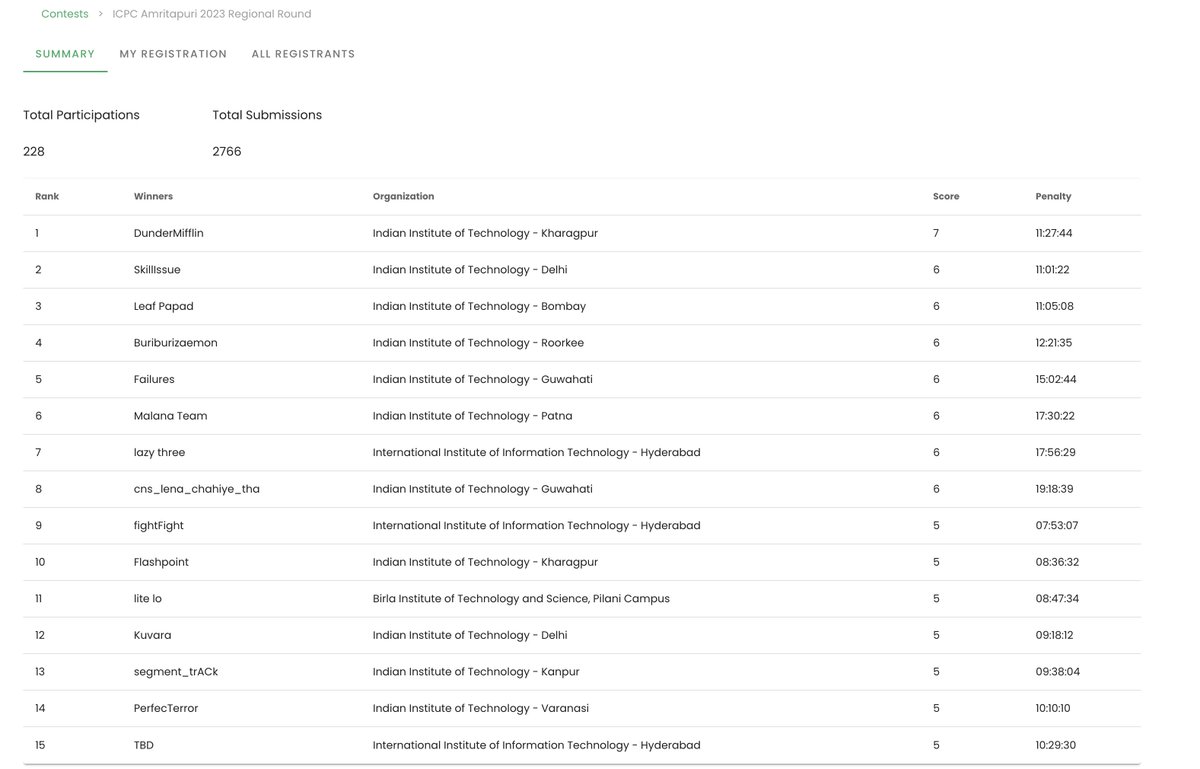Click rank number 1 cell
The image size is (1200, 769).
pos(37,233)
